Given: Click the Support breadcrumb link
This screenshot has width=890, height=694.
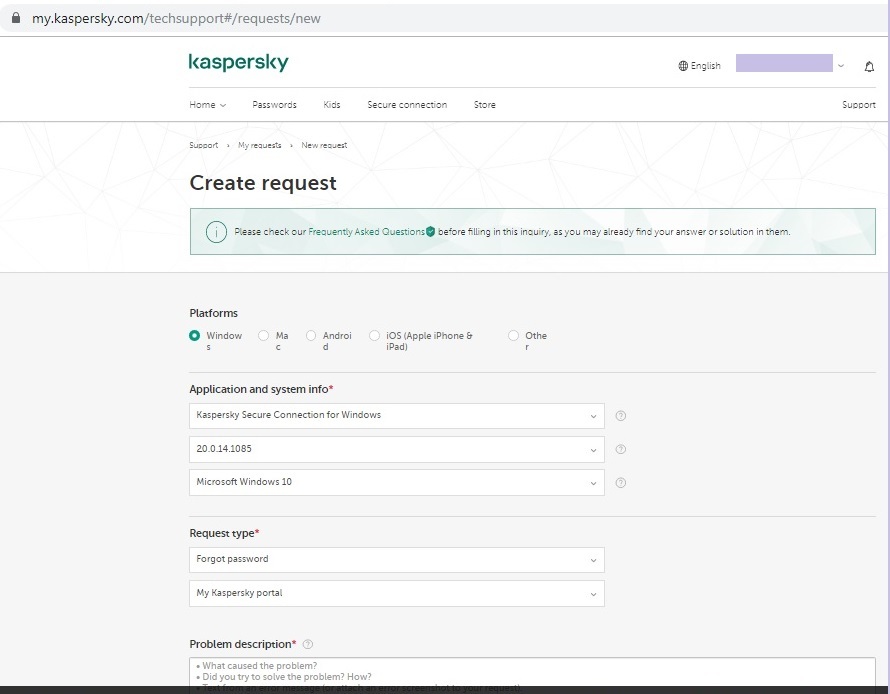Looking at the screenshot, I should tap(204, 145).
